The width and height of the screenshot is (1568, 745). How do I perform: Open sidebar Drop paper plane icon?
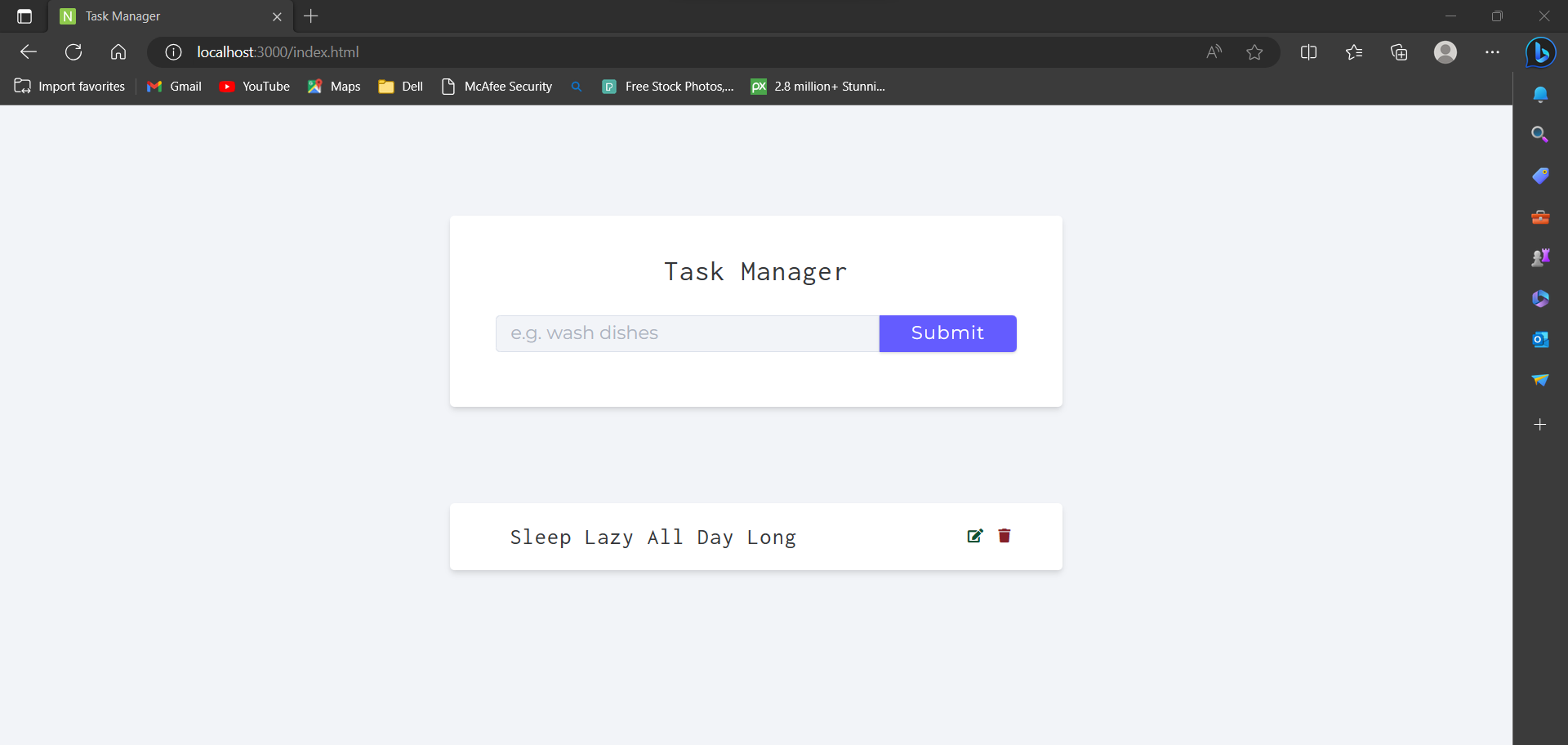1540,381
